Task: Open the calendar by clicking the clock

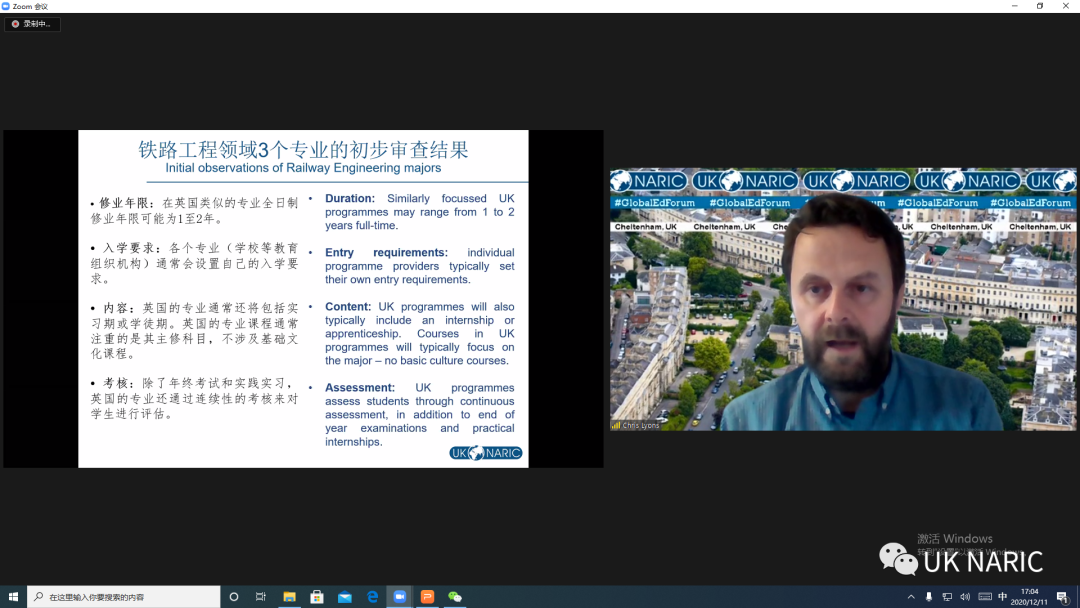Action: (1030, 597)
